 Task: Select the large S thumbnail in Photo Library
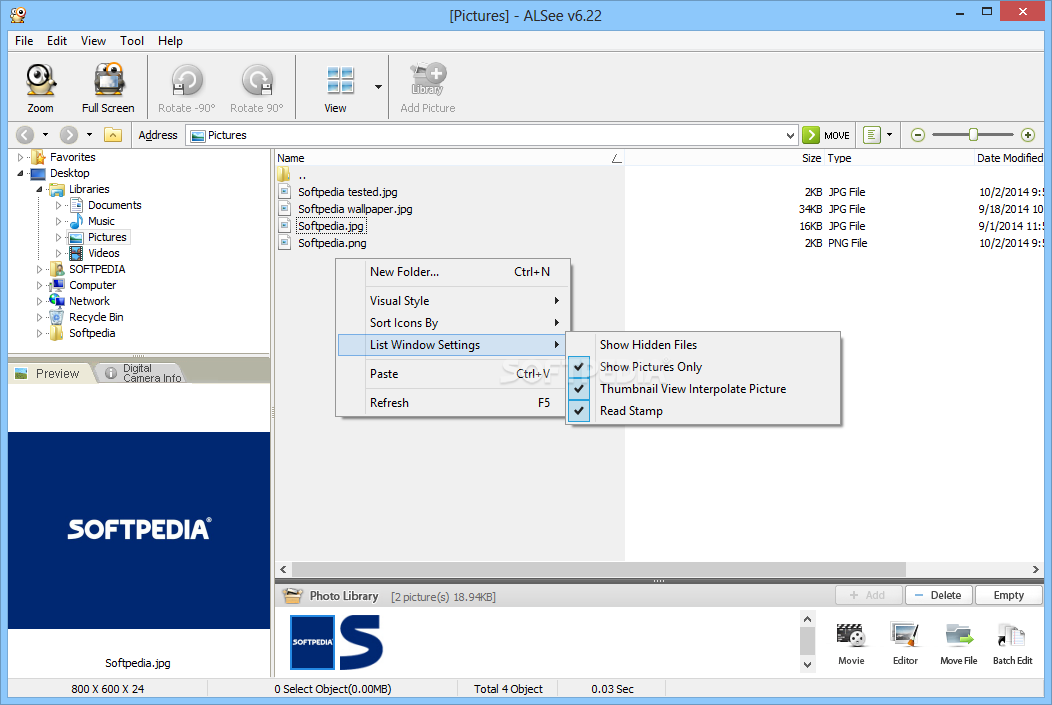(361, 642)
